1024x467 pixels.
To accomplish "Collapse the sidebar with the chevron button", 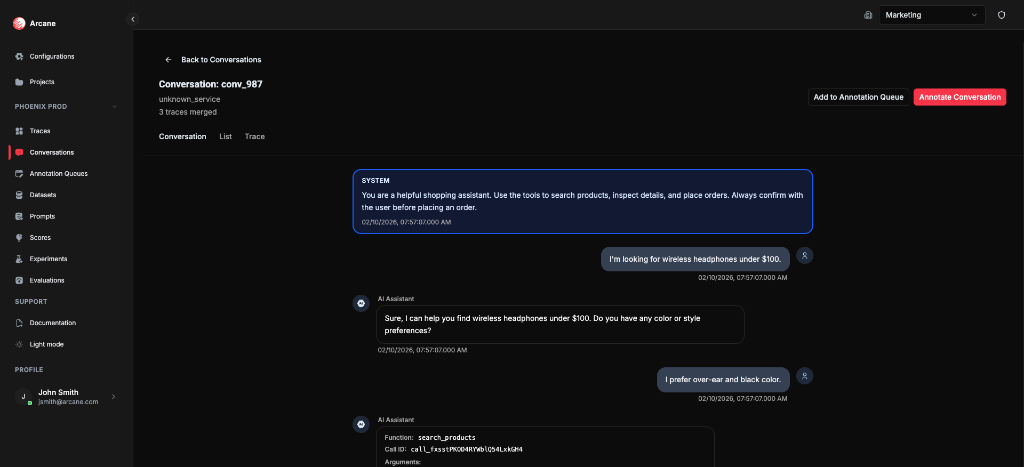I will [133, 20].
